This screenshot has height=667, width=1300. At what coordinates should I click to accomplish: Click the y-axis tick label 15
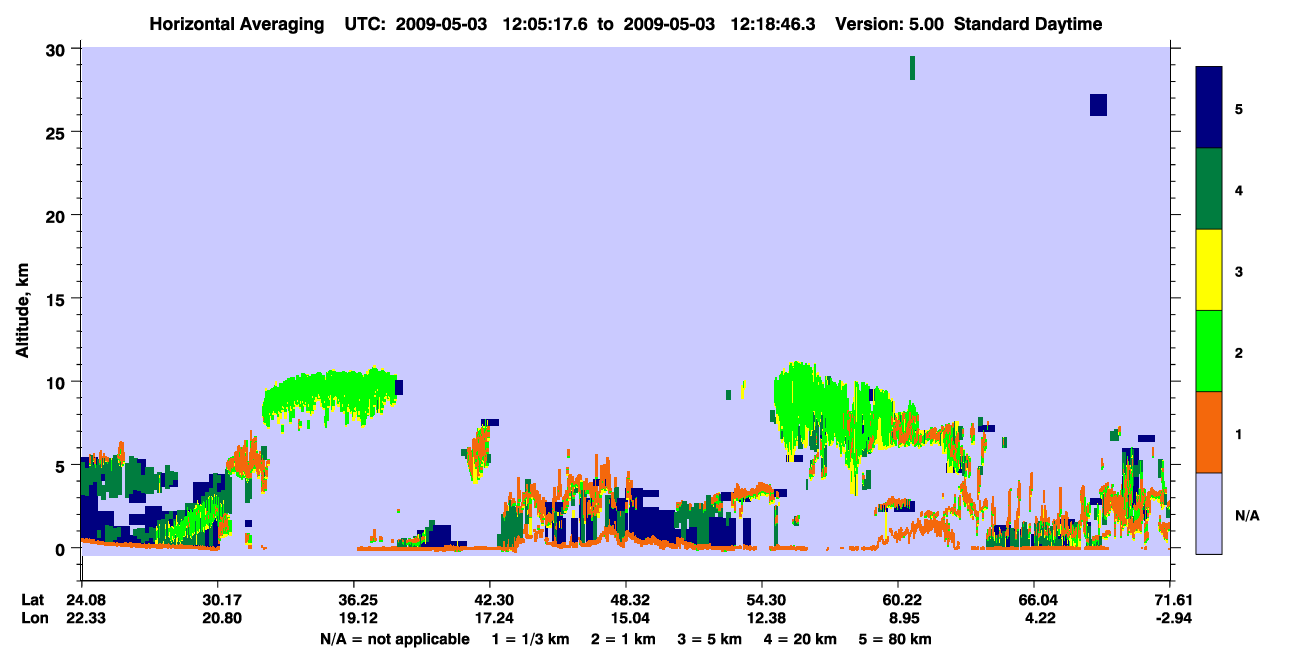(x=57, y=298)
